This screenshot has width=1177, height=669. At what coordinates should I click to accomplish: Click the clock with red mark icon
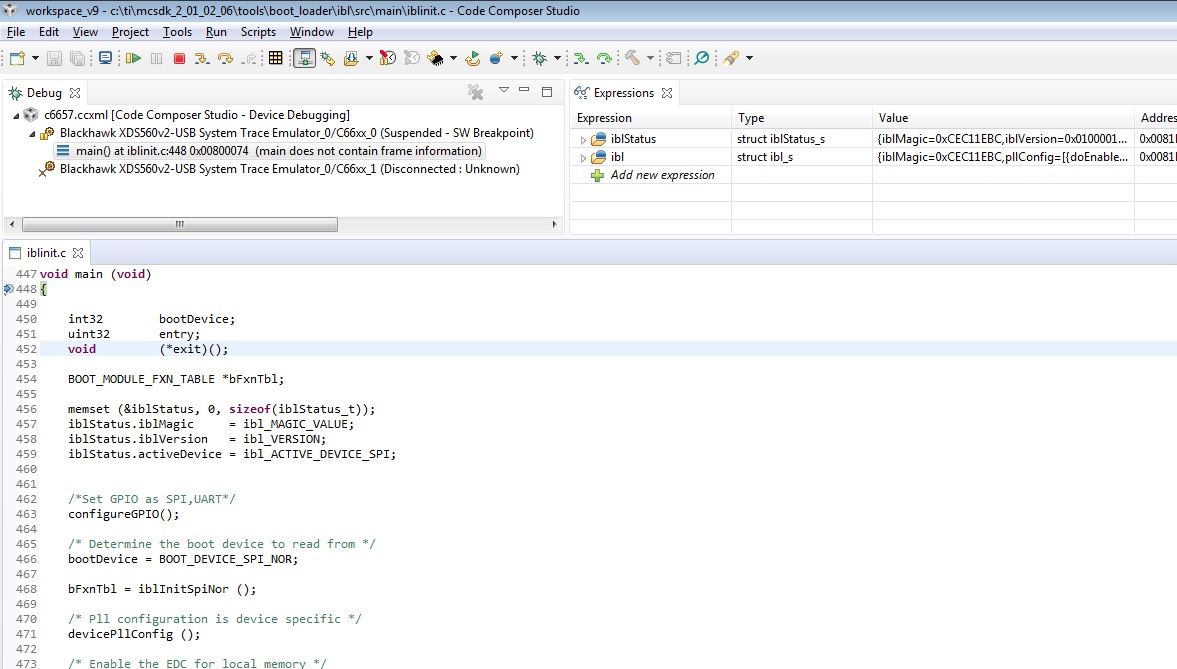click(387, 59)
